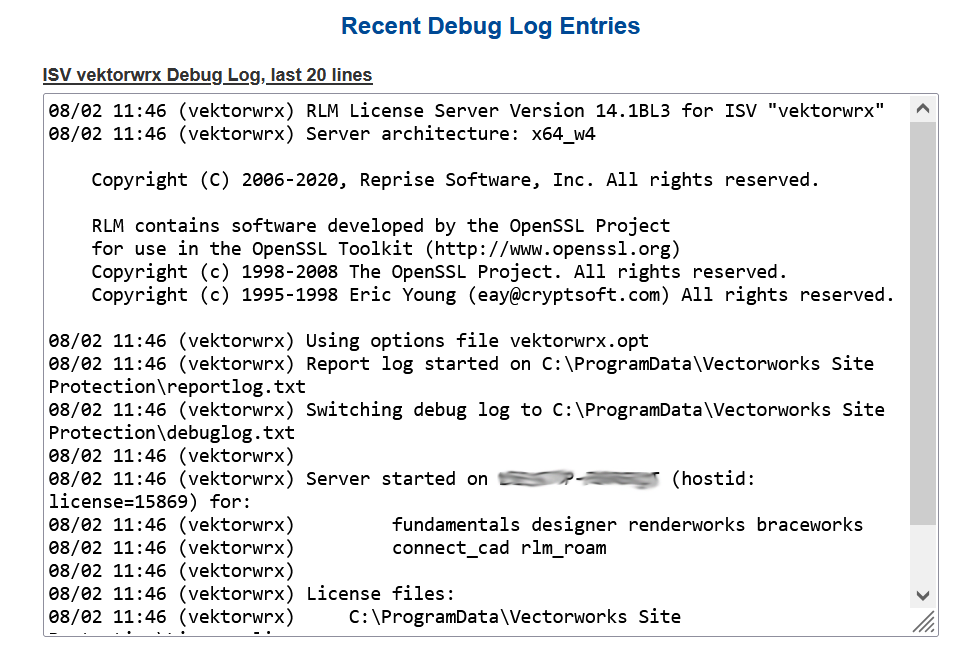Click the "Report log started on" line
The image size is (963, 666).
tap(461, 364)
